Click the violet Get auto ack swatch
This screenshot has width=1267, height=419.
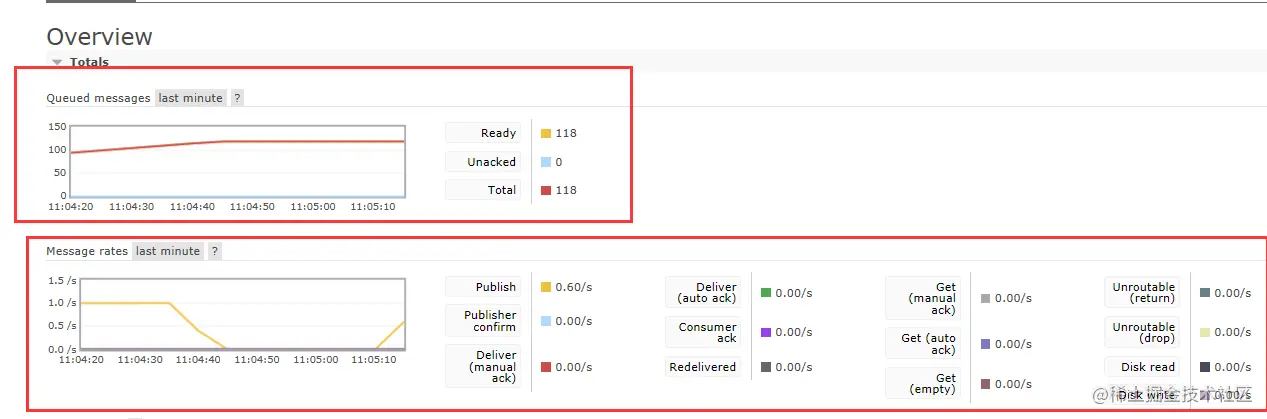(x=986, y=344)
